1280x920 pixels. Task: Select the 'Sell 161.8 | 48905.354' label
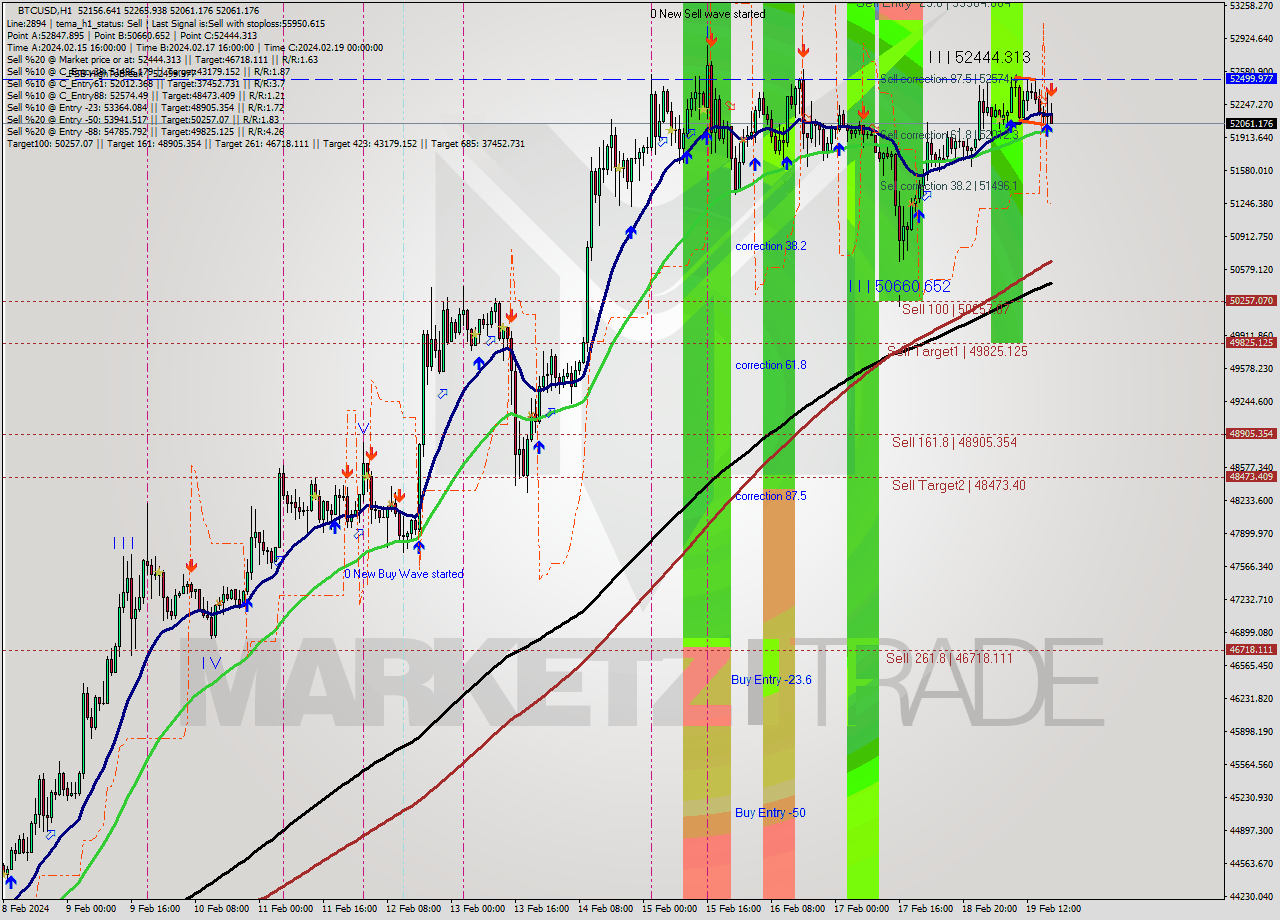click(x=954, y=441)
